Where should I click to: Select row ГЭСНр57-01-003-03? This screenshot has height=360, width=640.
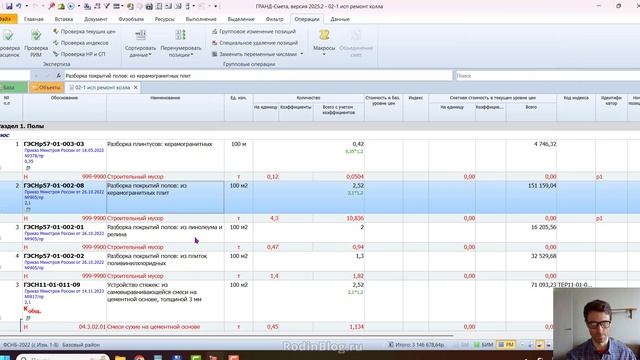[x=54, y=144]
